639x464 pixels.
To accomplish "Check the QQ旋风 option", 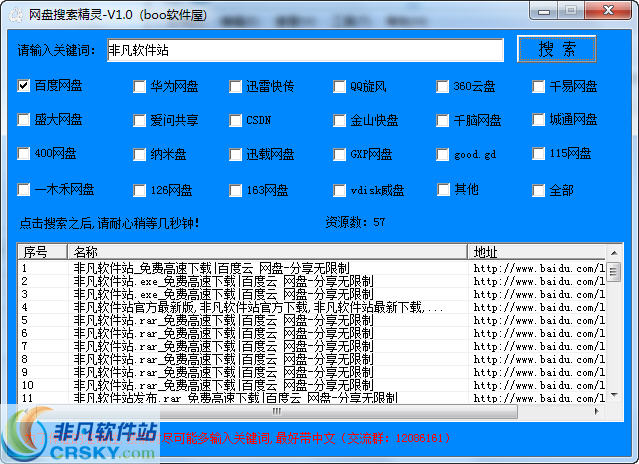I will 339,86.
